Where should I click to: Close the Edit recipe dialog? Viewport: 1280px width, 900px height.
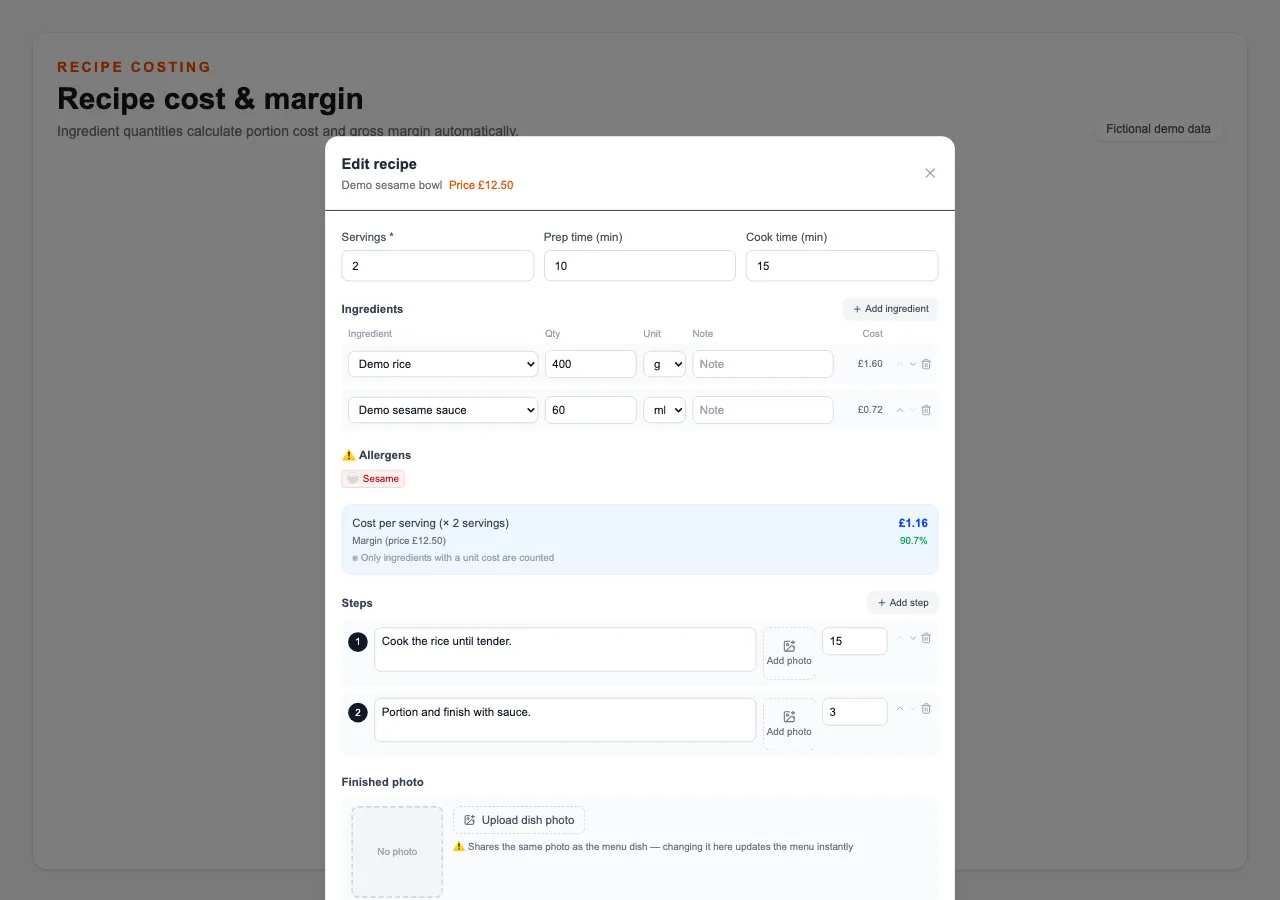[930, 173]
